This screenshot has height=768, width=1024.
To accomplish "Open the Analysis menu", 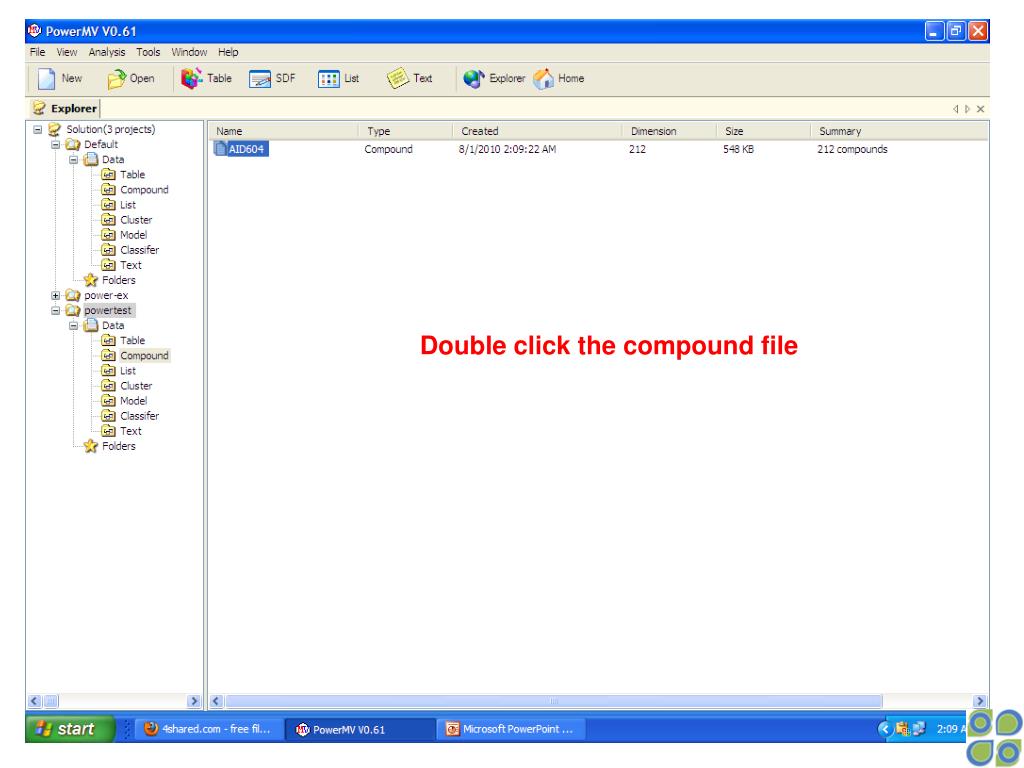I will point(106,52).
